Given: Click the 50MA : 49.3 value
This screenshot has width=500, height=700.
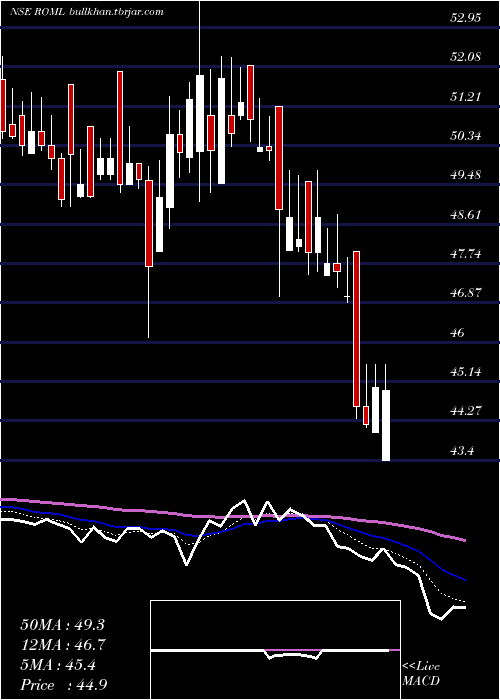Looking at the screenshot, I should pyautogui.click(x=62, y=625).
